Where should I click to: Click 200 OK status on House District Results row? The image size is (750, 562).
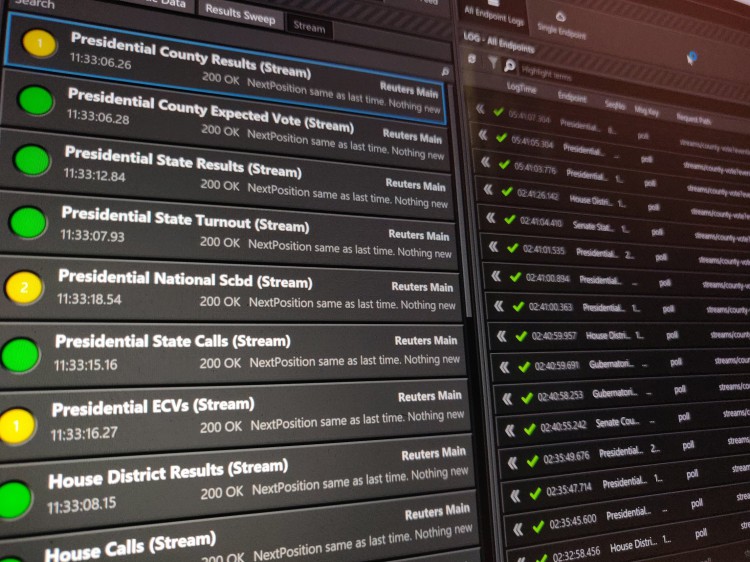tap(222, 492)
